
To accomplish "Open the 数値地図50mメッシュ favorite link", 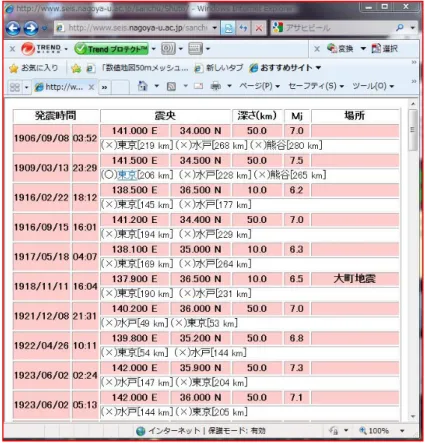I will click(137, 68).
